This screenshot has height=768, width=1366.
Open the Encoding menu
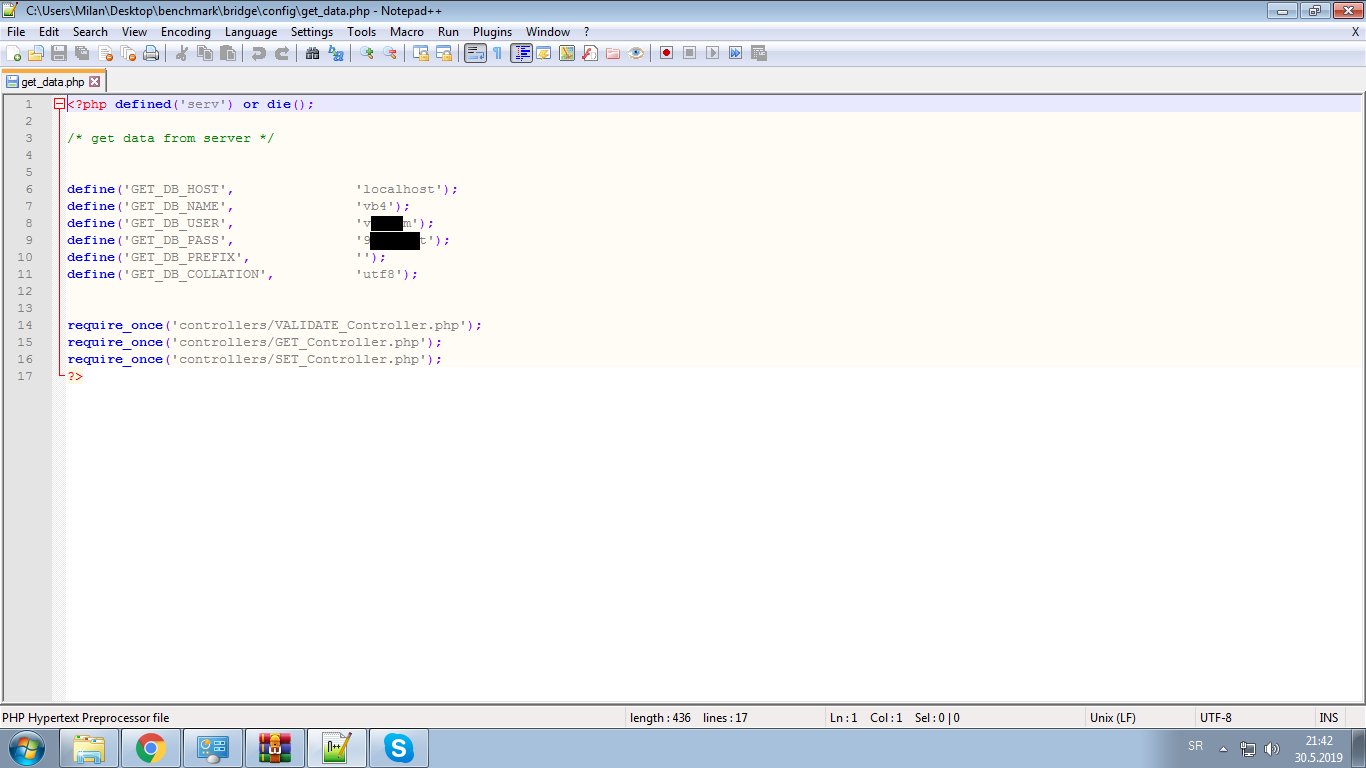(186, 32)
